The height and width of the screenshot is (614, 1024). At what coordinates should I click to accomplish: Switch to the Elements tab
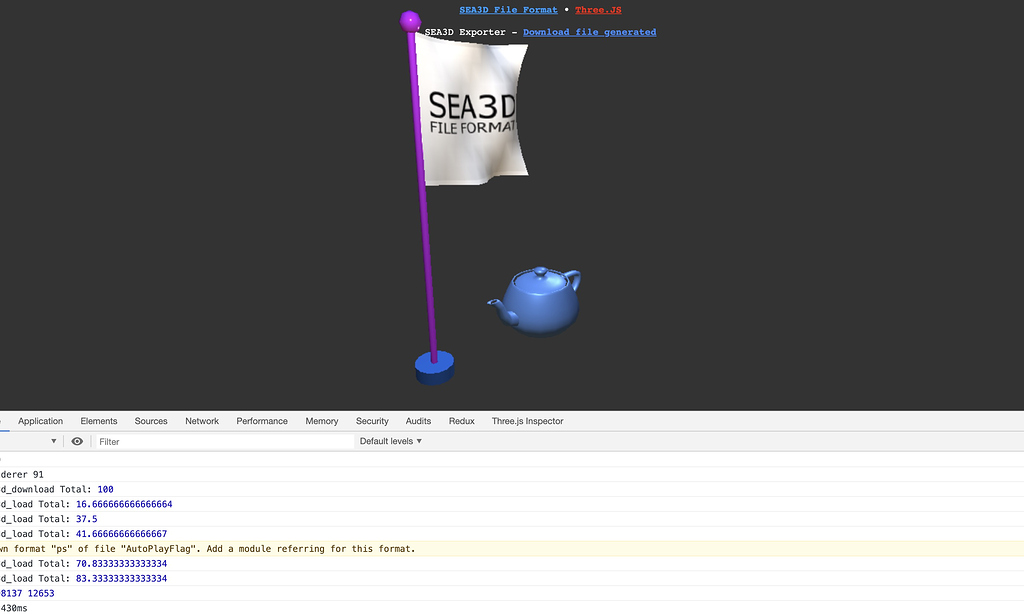click(x=98, y=421)
